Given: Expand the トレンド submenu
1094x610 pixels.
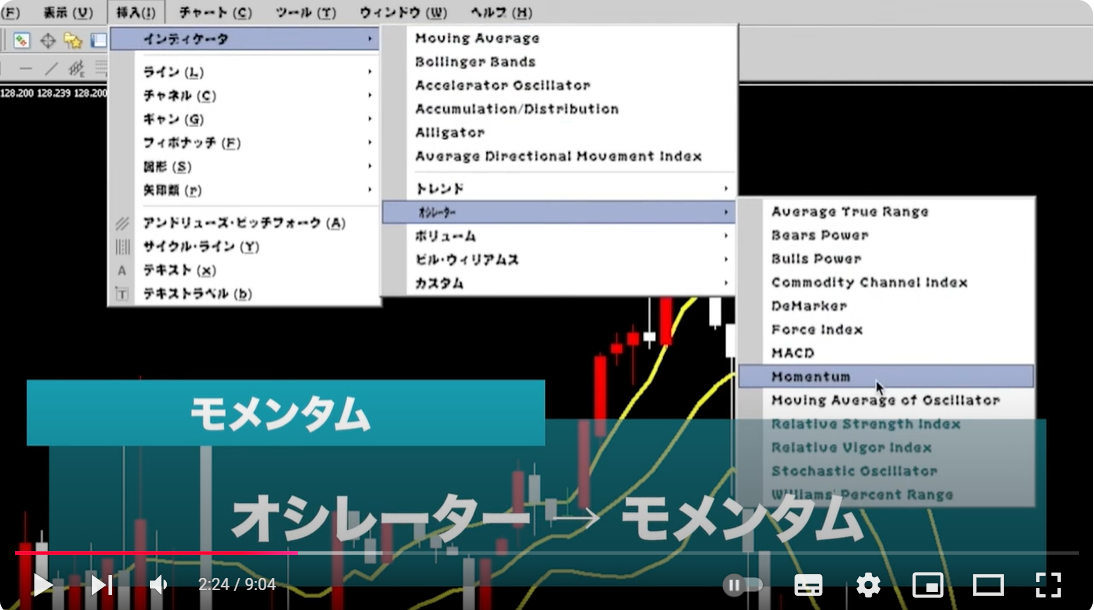Looking at the screenshot, I should [x=559, y=188].
